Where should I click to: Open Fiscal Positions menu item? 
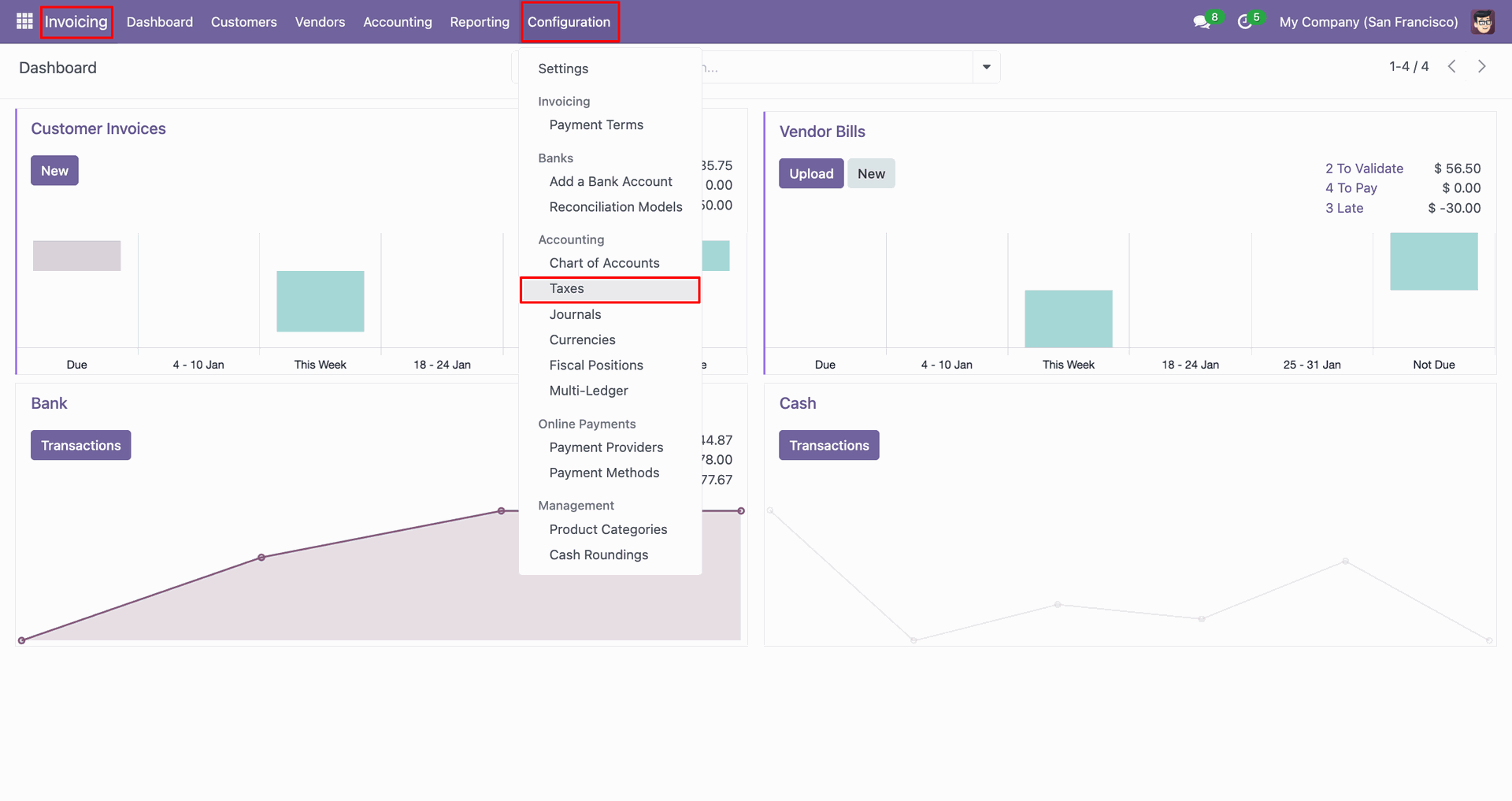(x=595, y=365)
